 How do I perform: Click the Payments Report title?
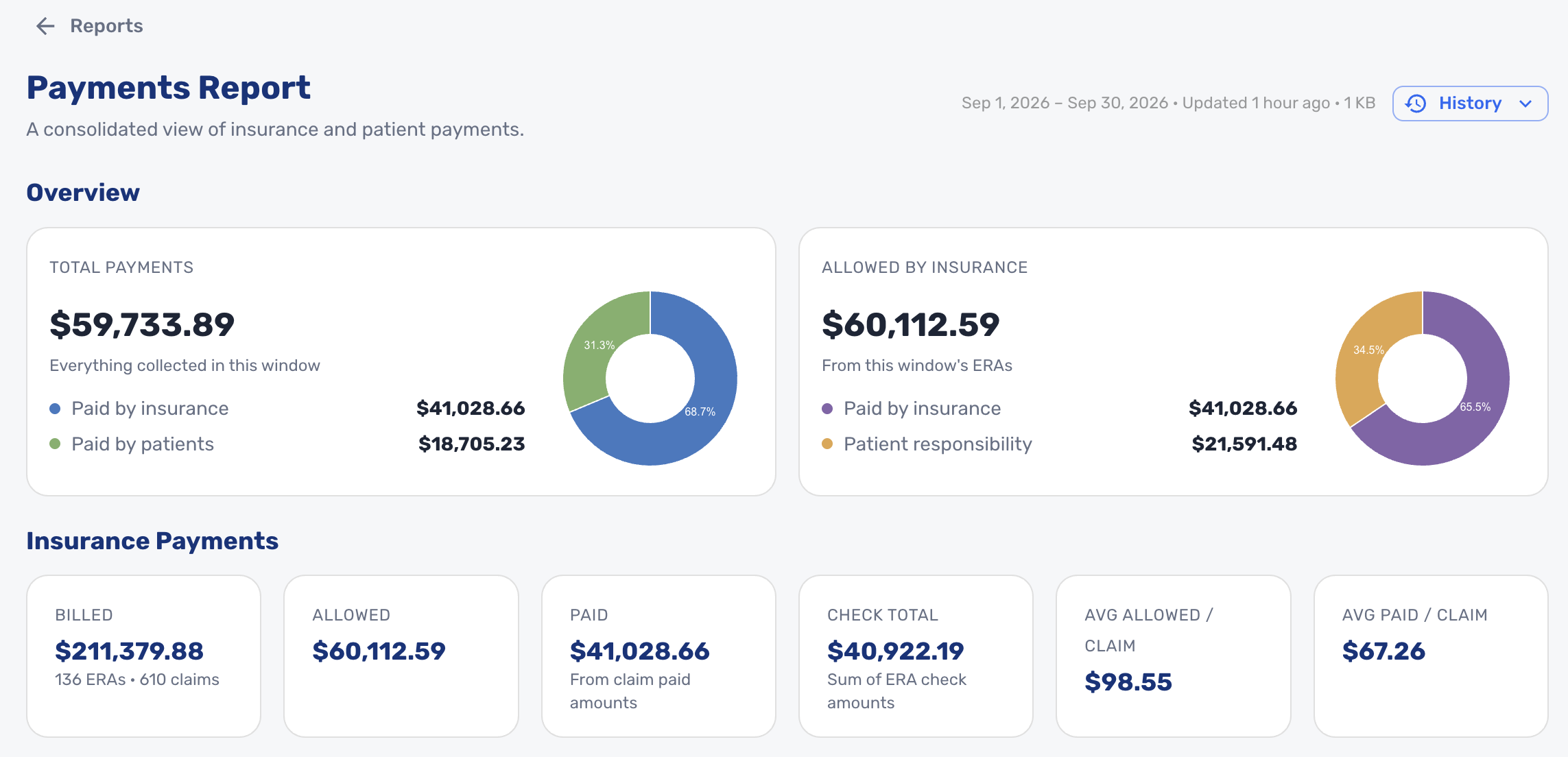click(169, 88)
